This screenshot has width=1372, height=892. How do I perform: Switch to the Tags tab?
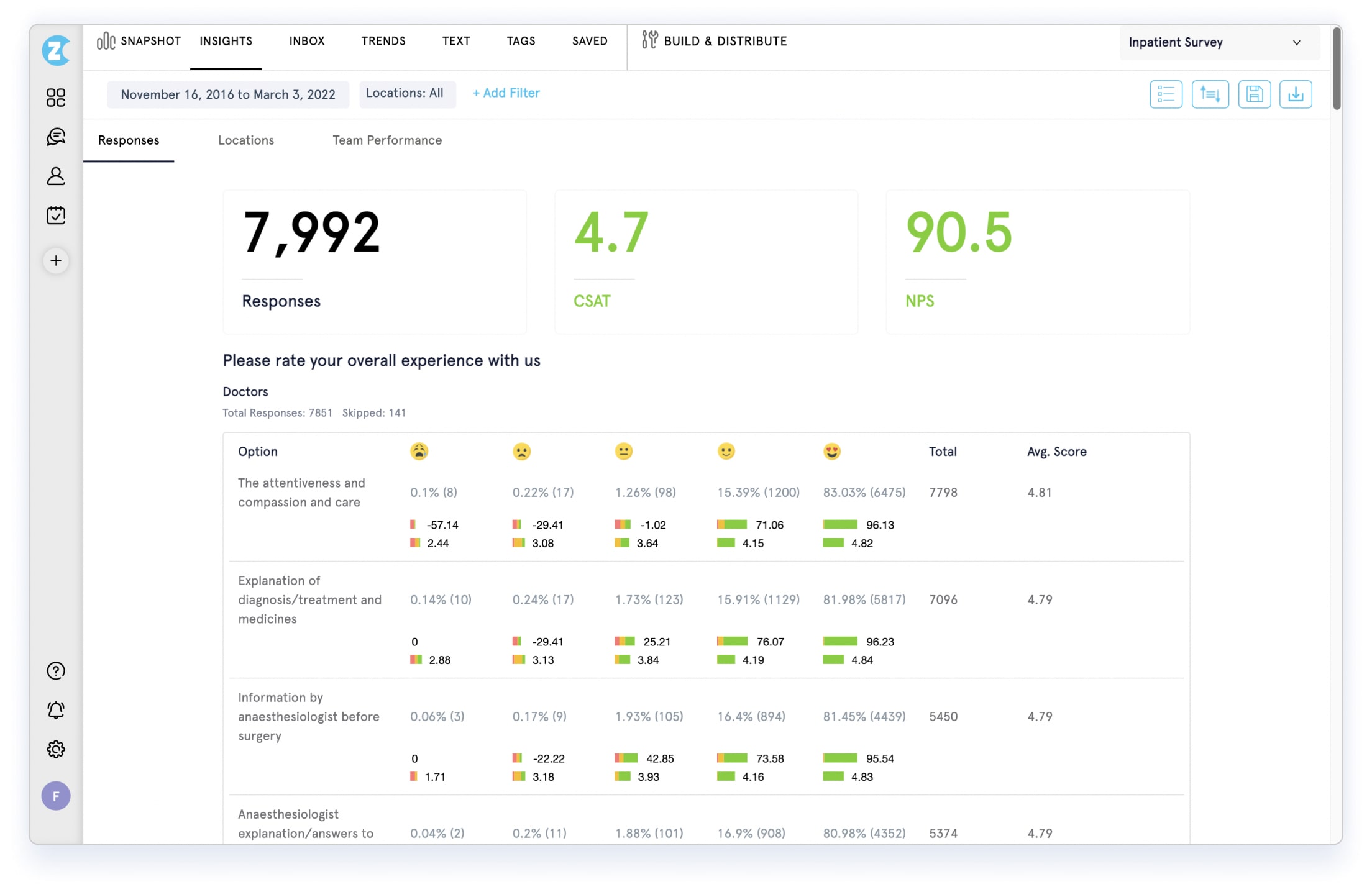[x=521, y=41]
